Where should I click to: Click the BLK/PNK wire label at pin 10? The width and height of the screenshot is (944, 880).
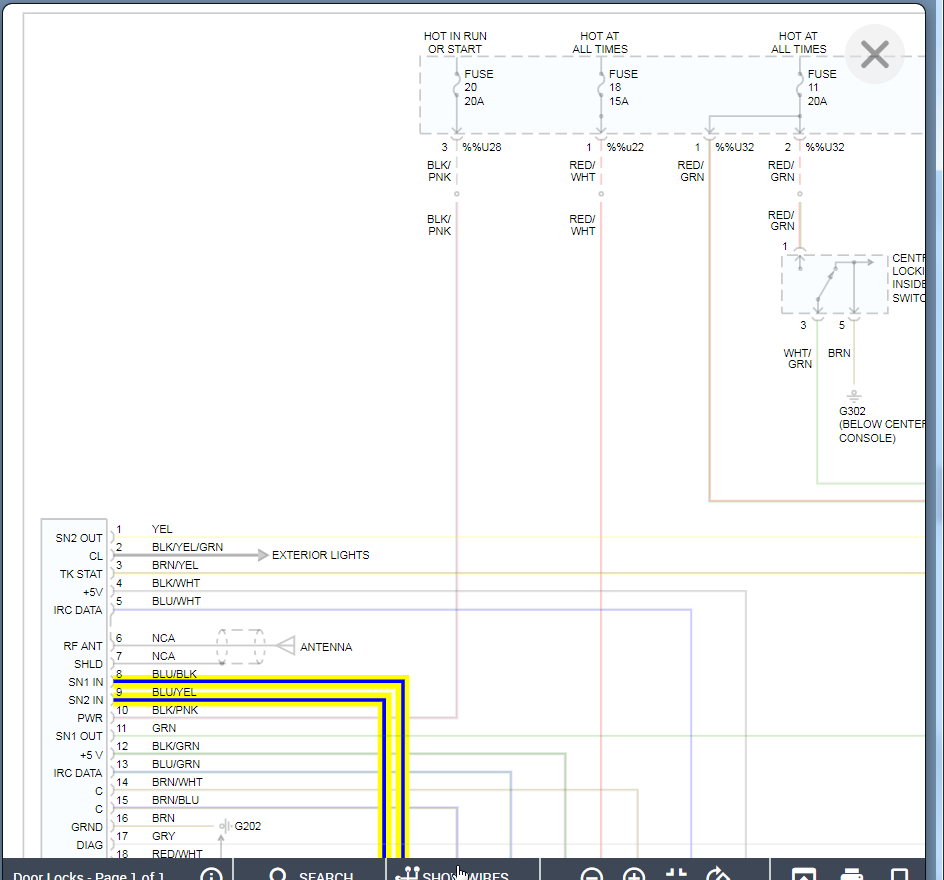[x=175, y=710]
